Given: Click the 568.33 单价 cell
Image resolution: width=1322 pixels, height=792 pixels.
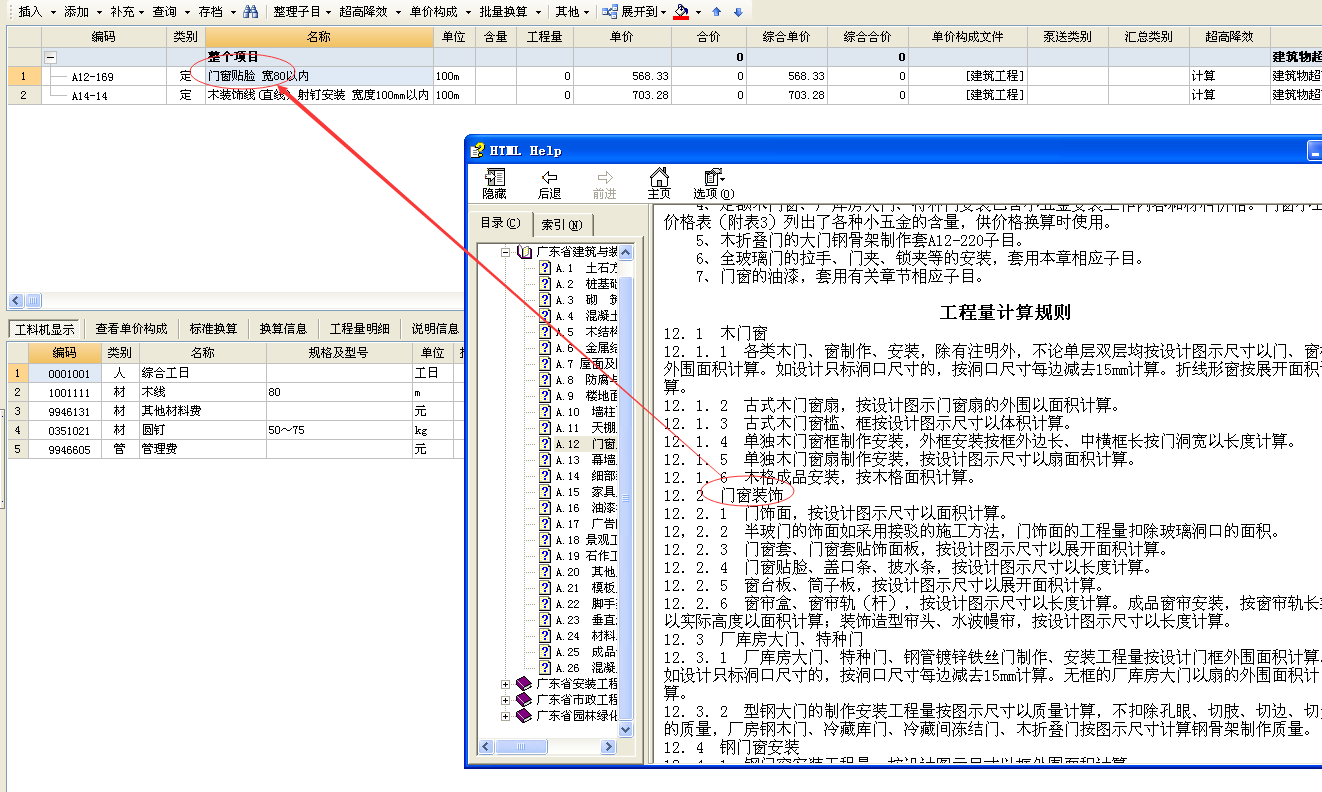Looking at the screenshot, I should coord(622,76).
